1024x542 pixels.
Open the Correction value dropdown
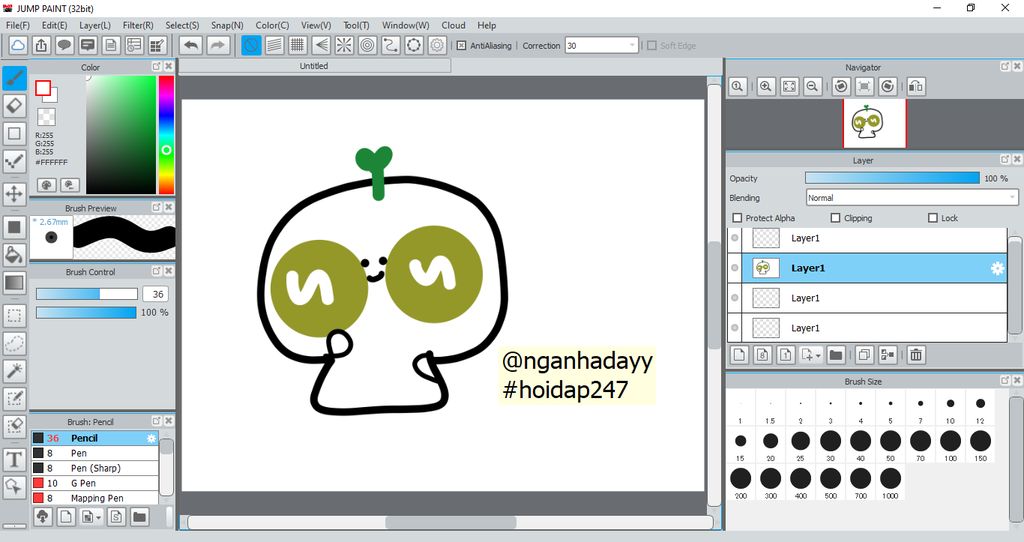[632, 46]
